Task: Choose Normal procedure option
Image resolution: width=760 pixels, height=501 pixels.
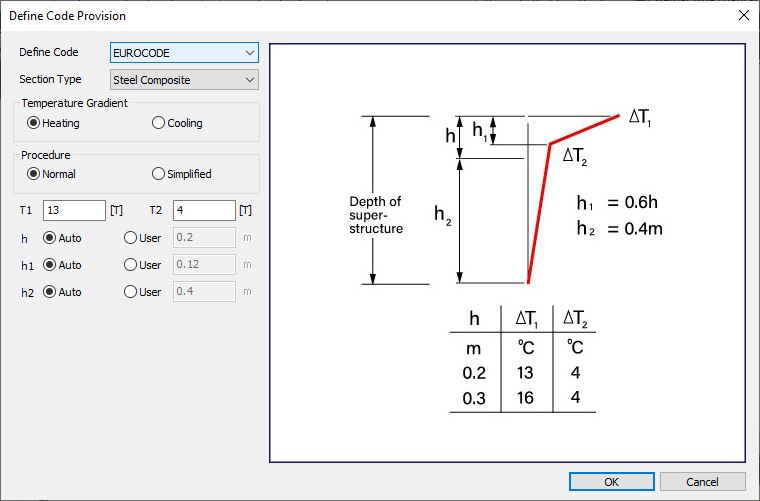Action: click(34, 174)
